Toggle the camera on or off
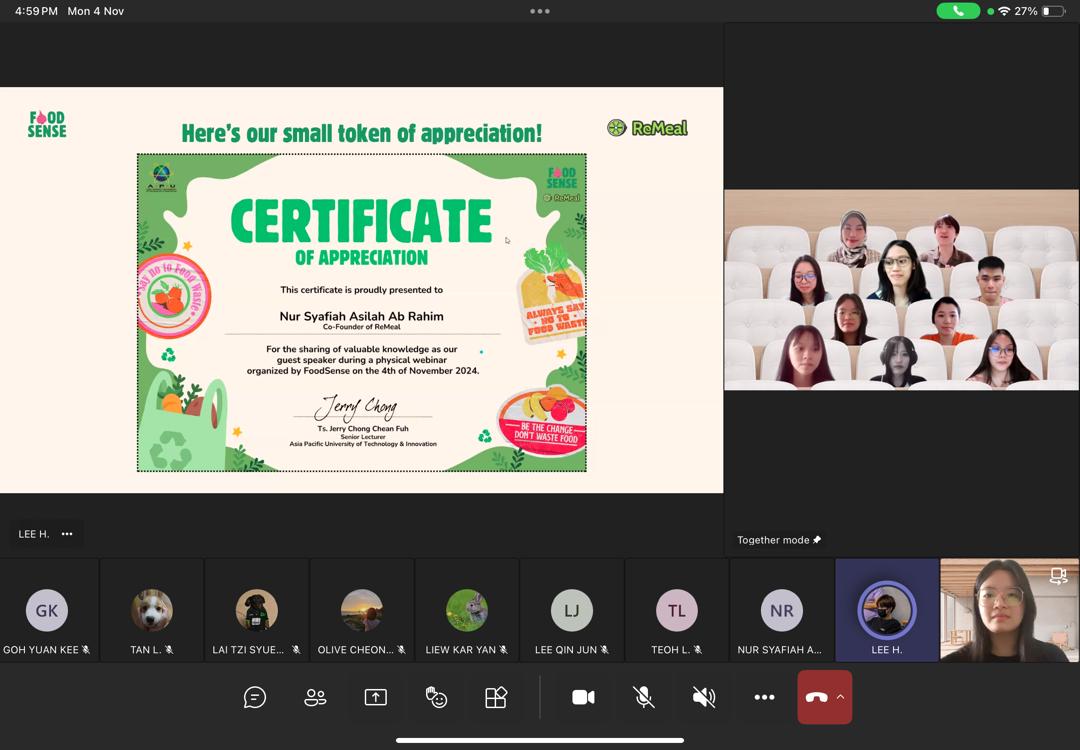Screen dimensions: 1080x750 [583, 698]
